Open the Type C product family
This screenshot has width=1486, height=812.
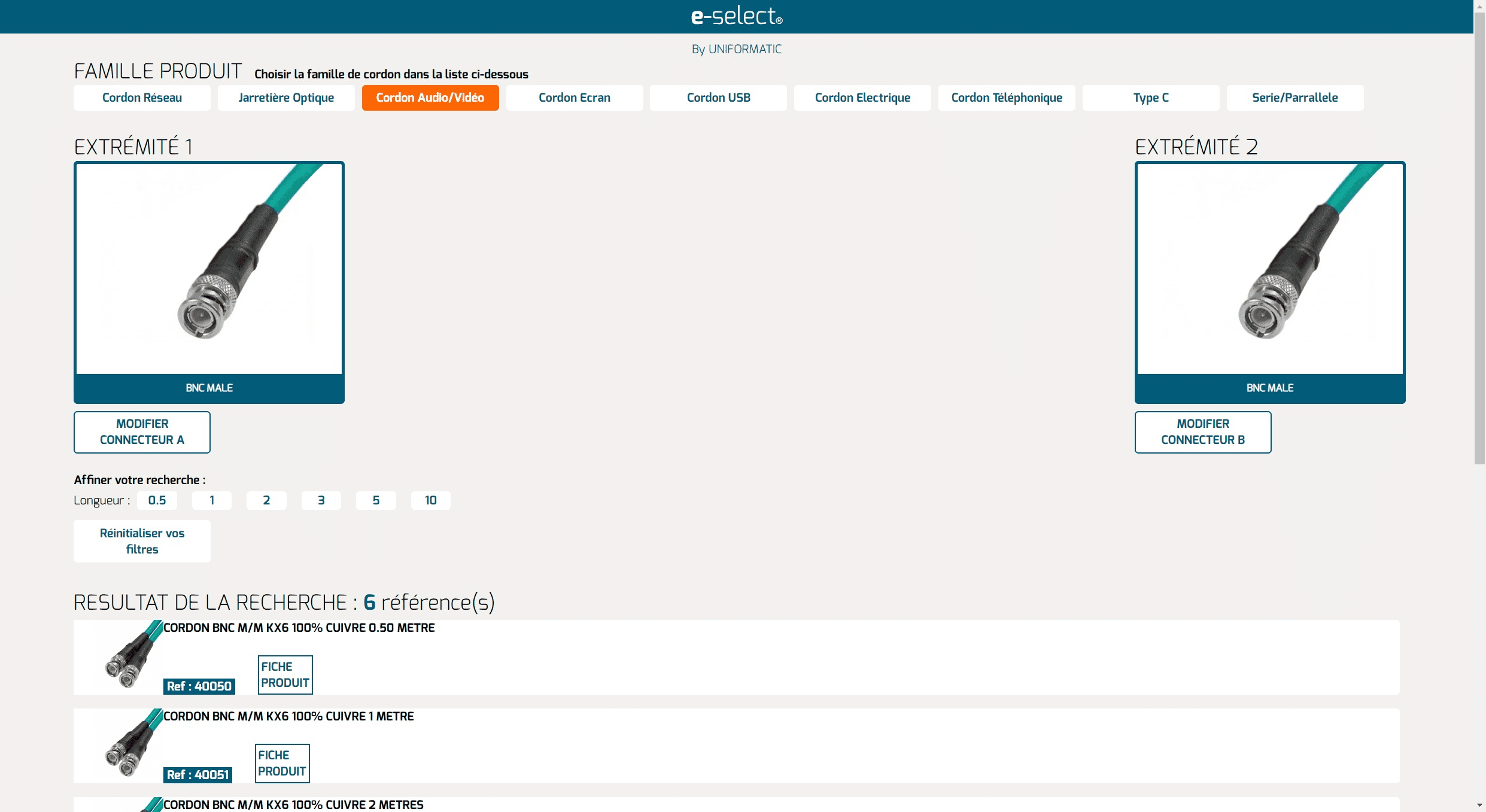point(1150,98)
